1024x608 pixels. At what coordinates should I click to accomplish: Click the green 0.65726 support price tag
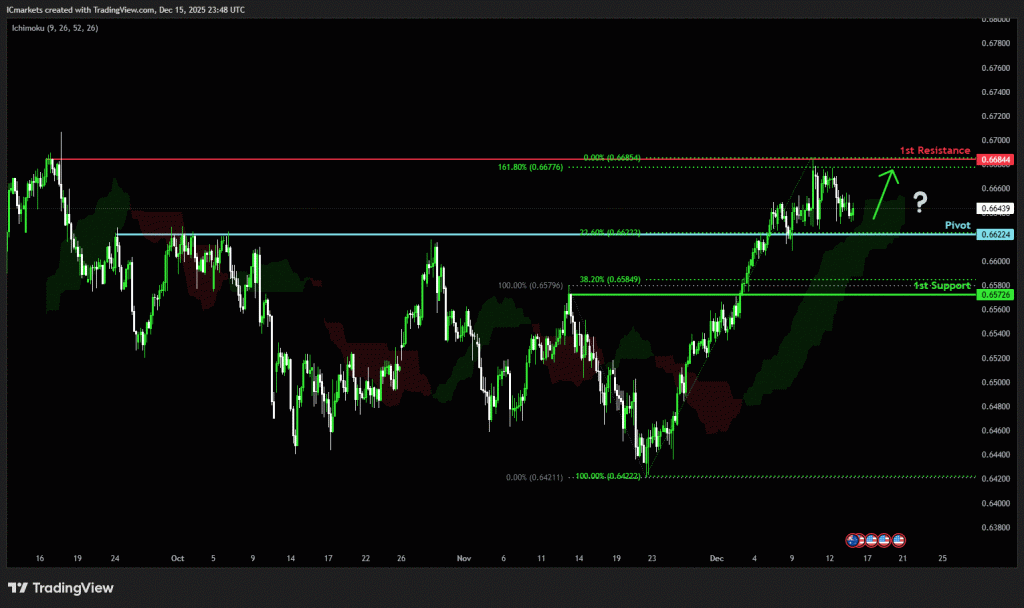tap(996, 295)
